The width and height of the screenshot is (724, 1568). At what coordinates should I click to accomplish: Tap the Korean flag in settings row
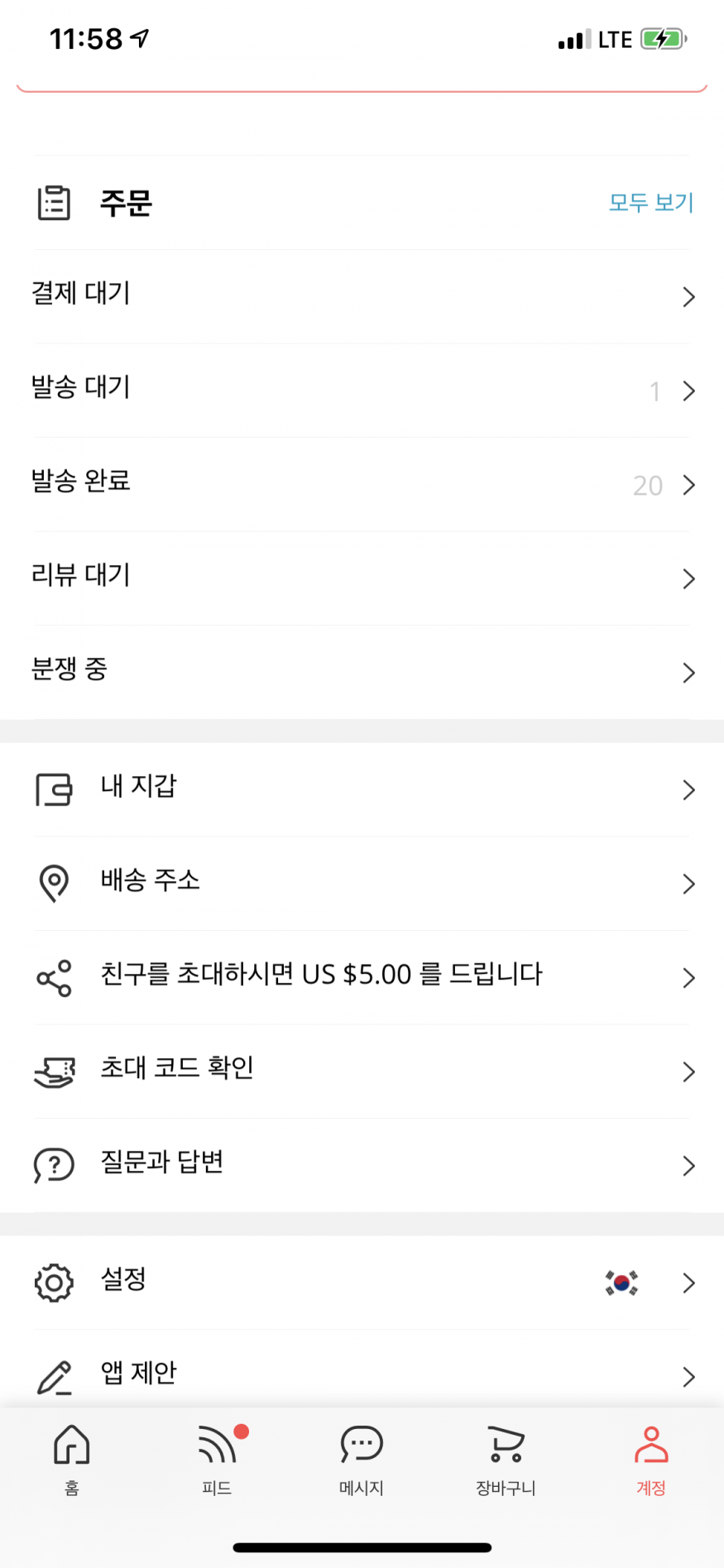[621, 1283]
